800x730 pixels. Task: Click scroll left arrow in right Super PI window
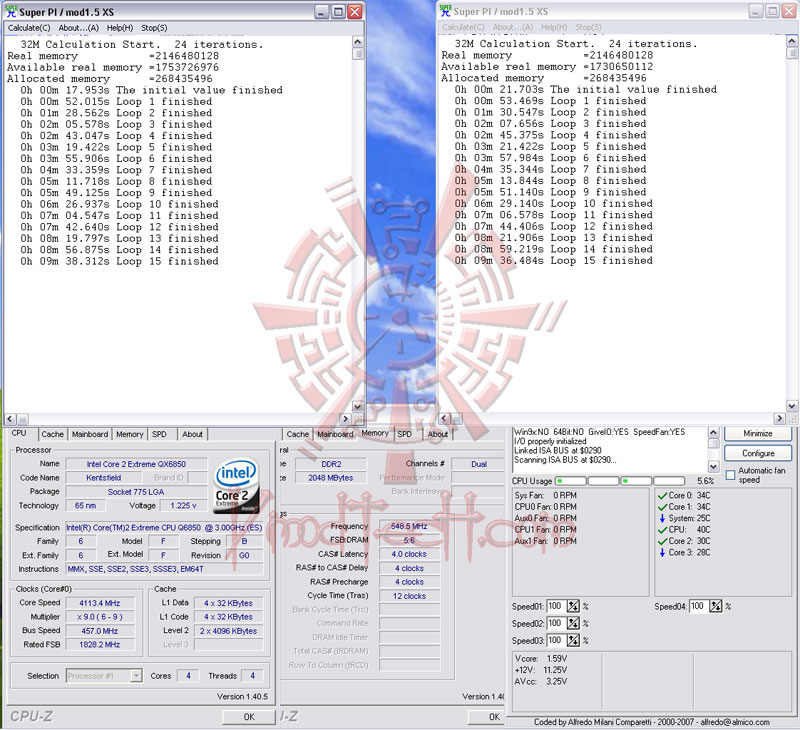pos(444,418)
